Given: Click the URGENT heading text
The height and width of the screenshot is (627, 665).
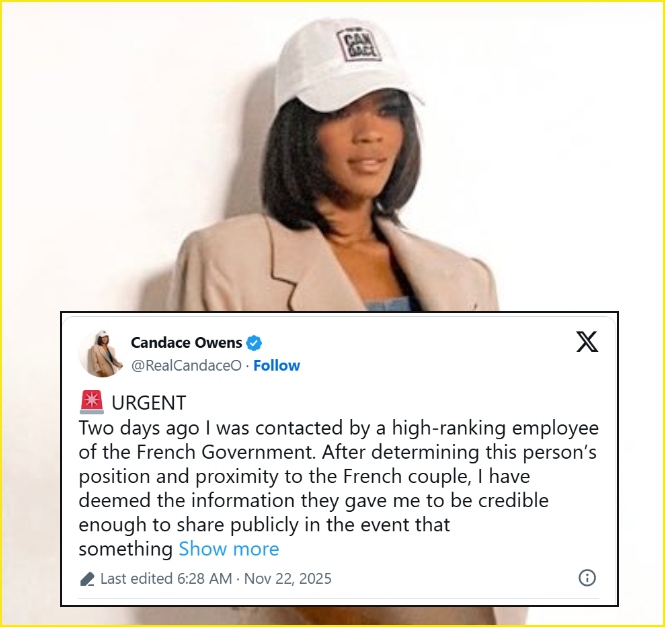Looking at the screenshot, I should point(149,403).
